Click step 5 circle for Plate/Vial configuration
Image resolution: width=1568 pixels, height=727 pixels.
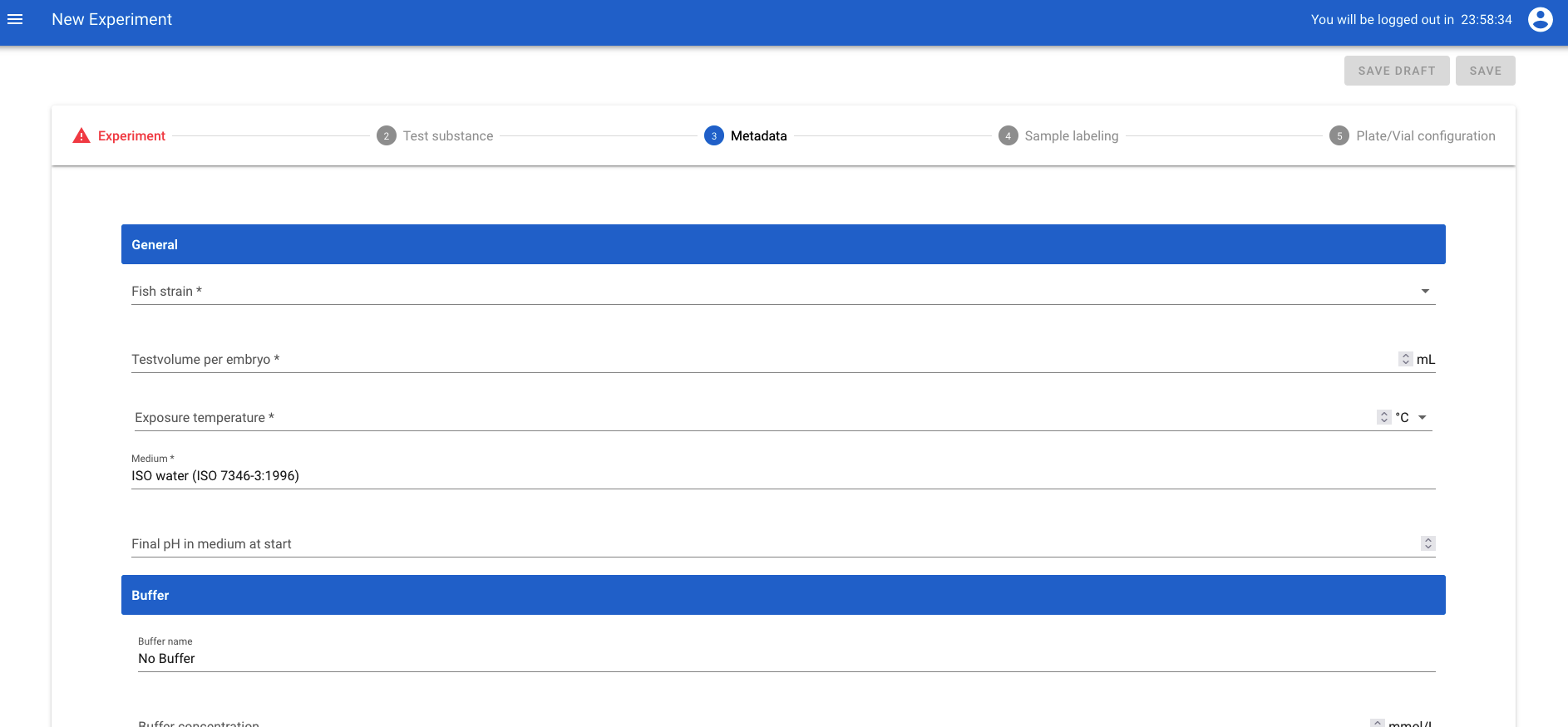1339,135
